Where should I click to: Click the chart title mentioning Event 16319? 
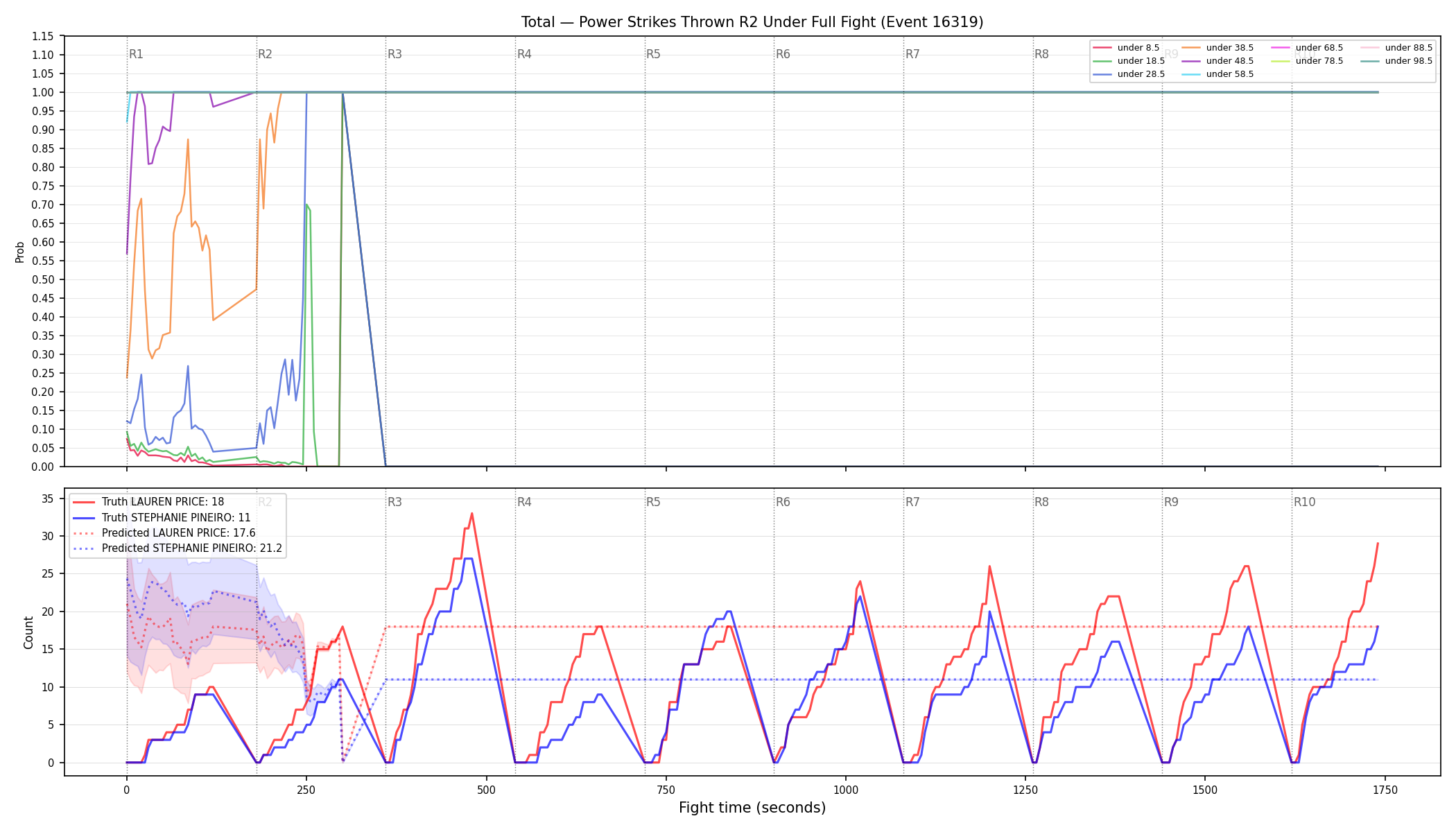coord(752,22)
